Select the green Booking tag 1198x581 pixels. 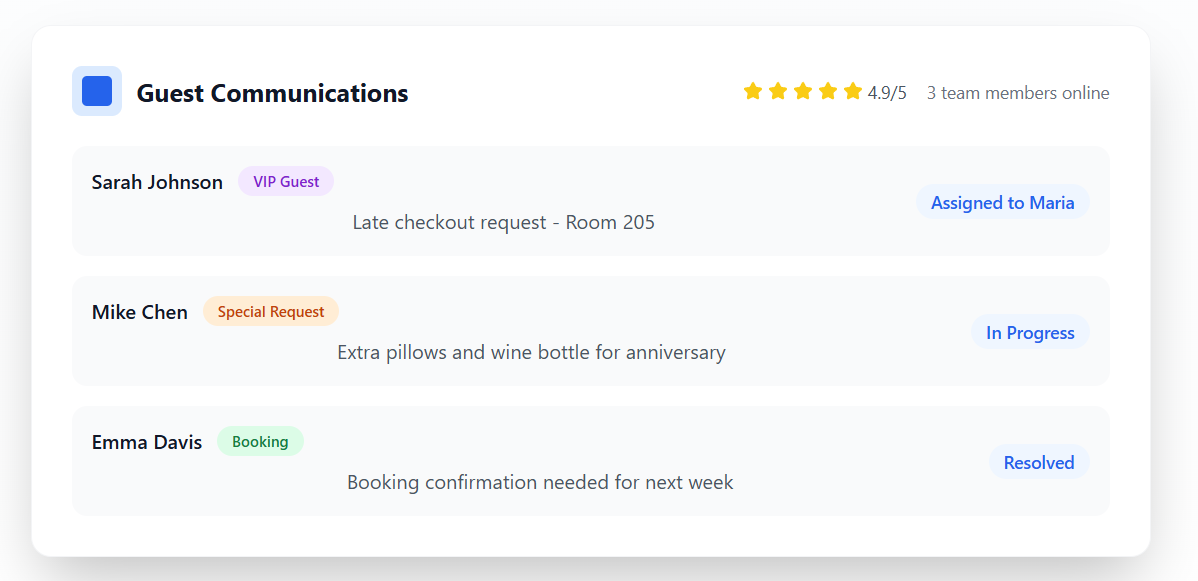coord(260,441)
